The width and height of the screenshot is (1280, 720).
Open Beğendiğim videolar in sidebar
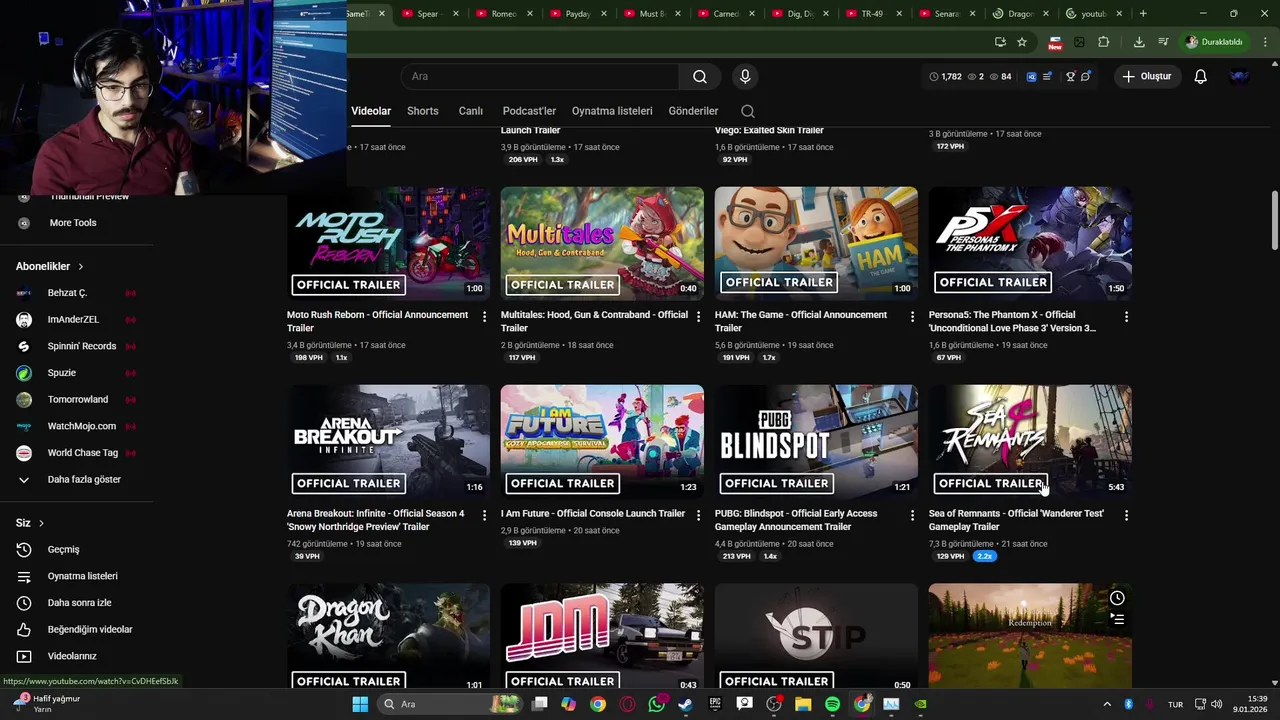coord(90,629)
